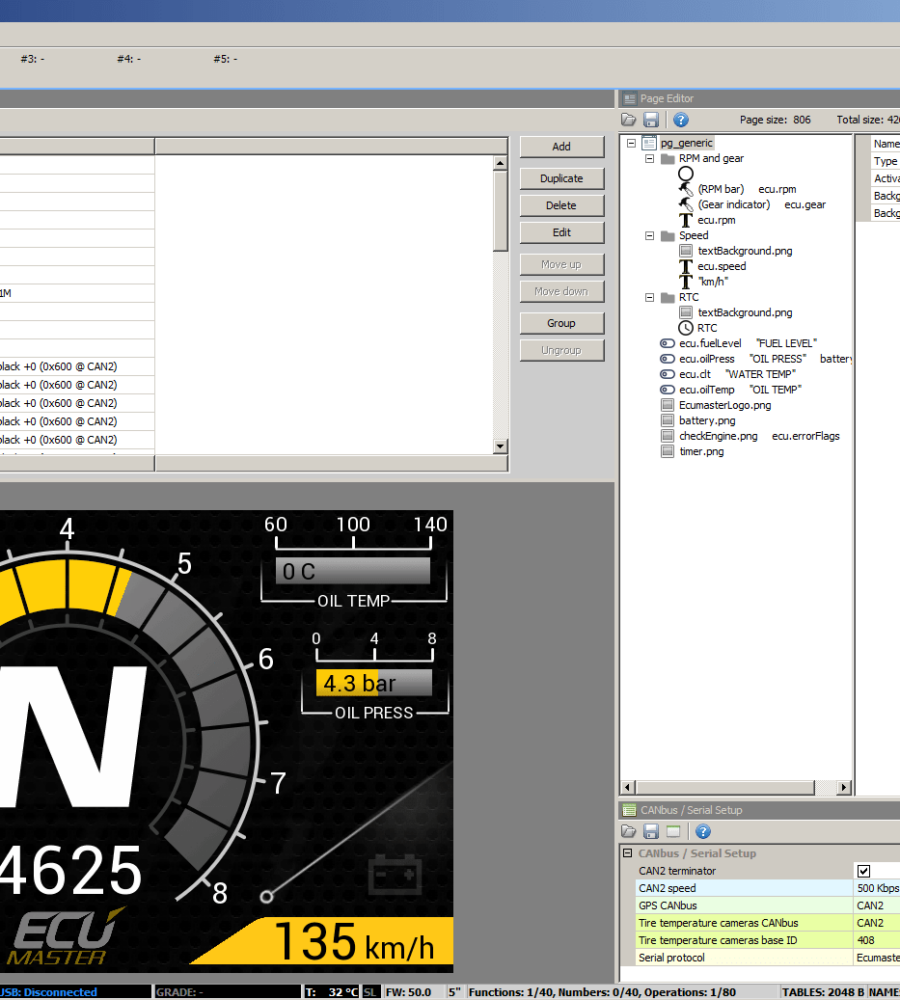Click the Group button

[x=561, y=324]
